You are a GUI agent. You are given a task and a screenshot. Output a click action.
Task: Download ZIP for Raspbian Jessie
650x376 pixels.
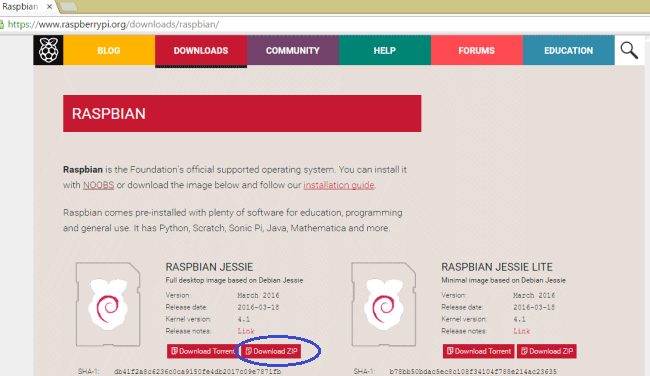pos(272,351)
